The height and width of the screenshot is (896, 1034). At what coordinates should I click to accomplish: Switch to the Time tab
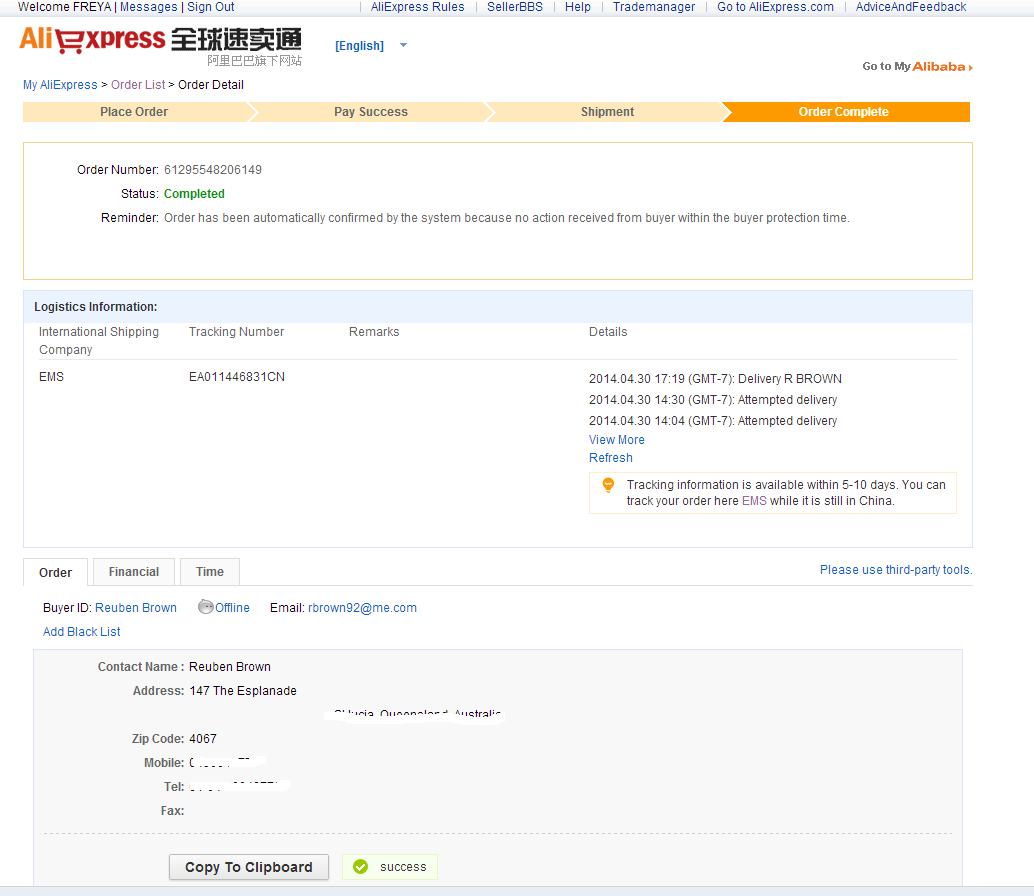click(x=210, y=572)
